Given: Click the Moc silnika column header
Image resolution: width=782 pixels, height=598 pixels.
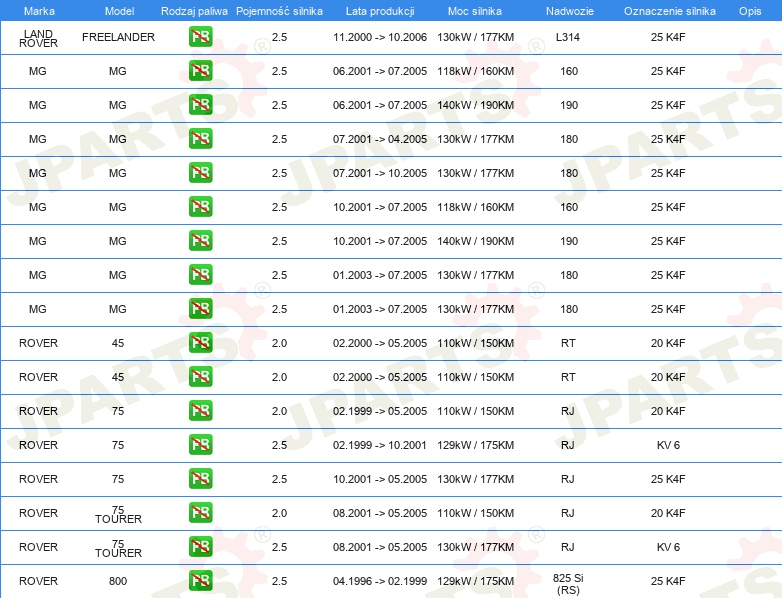Looking at the screenshot, I should point(475,11).
